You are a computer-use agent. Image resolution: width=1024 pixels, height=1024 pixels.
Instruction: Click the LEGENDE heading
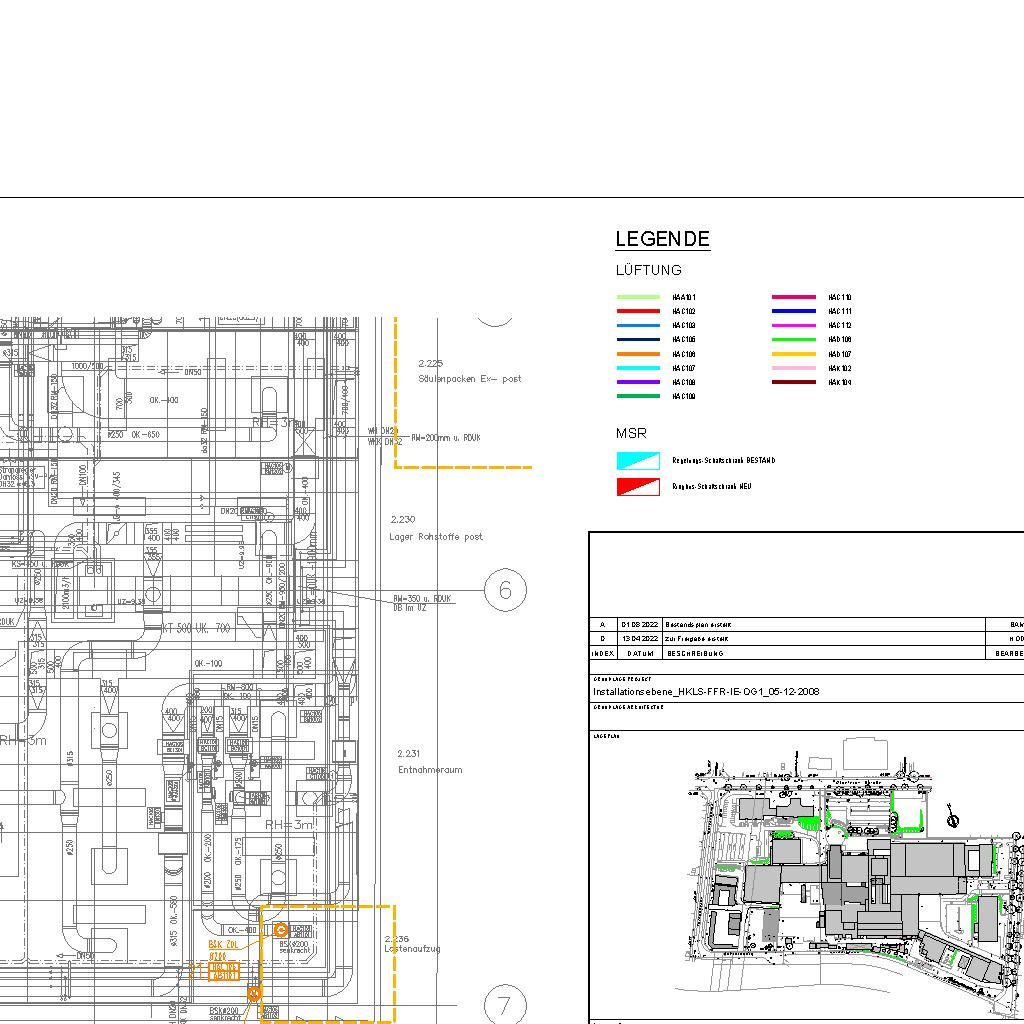tap(662, 240)
